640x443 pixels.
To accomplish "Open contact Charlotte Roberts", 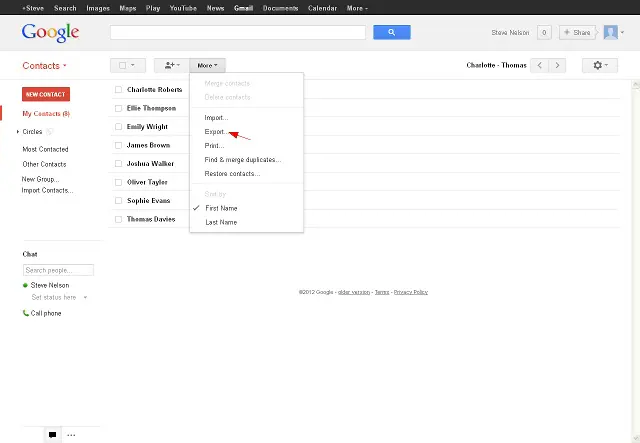I will [155, 89].
